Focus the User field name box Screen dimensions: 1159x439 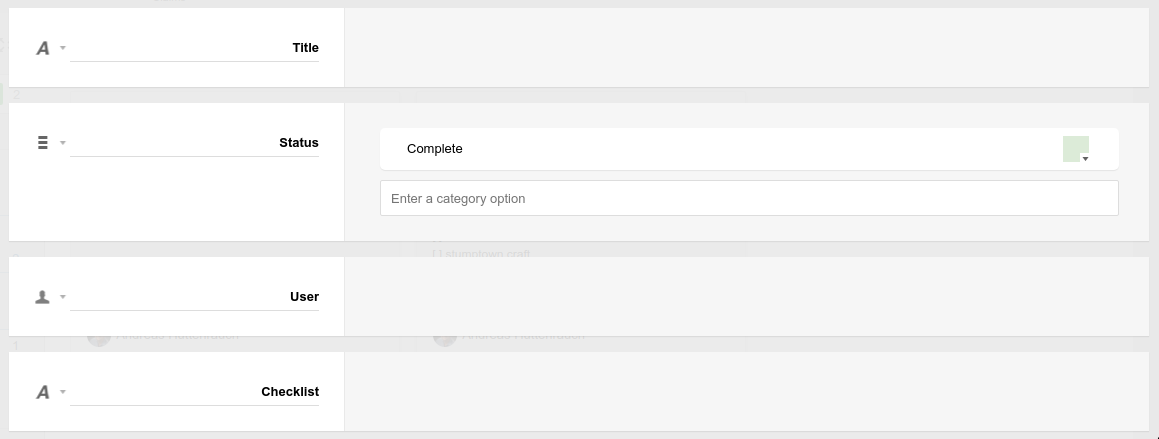coord(195,297)
